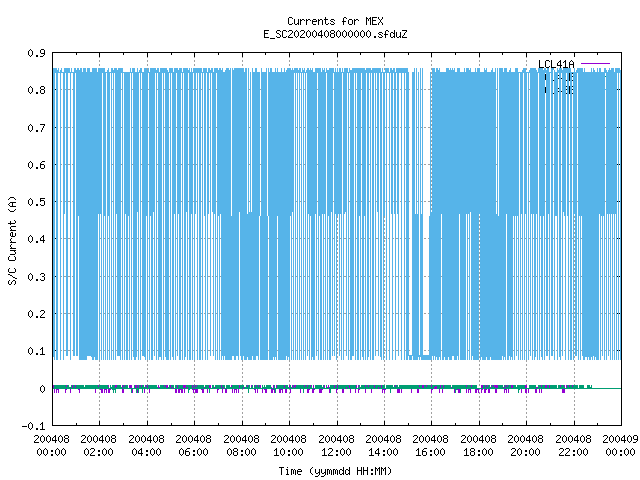The image size is (640, 480).
Task: Click the x-axis tick '200409 00:00'
Action: coord(620,446)
